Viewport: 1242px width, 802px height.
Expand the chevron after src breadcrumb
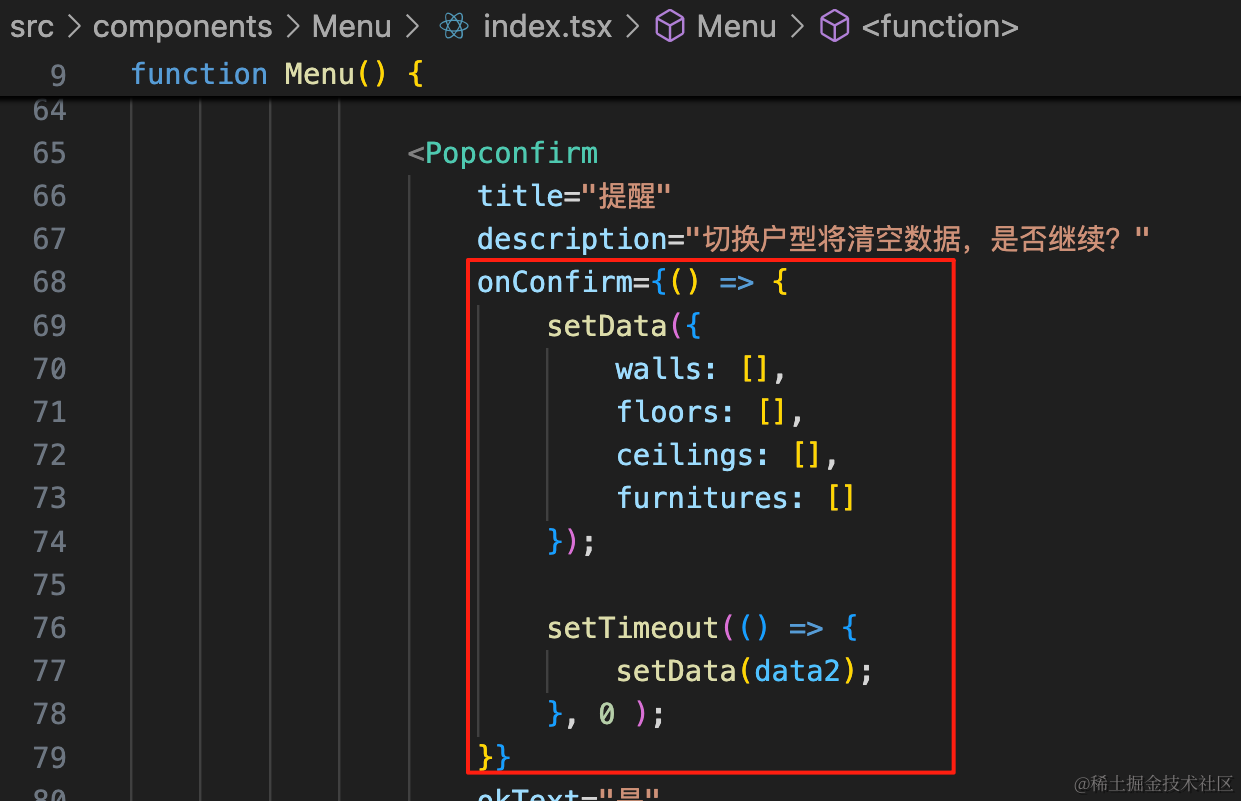pyautogui.click(x=73, y=27)
